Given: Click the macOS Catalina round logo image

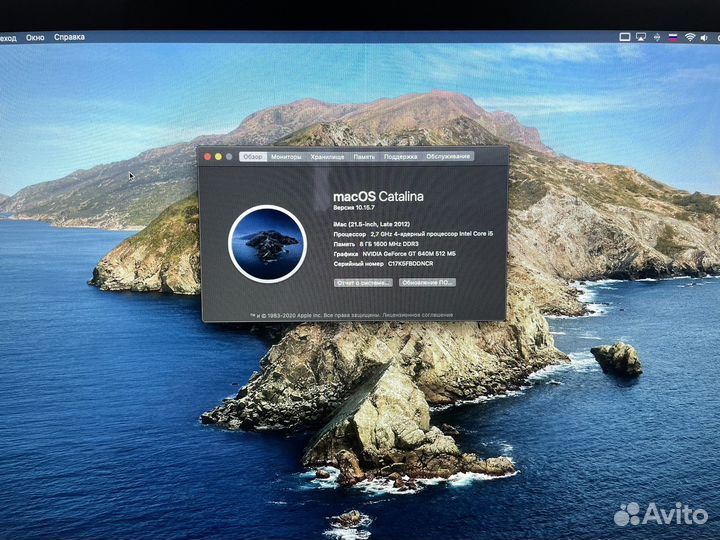Looking at the screenshot, I should (267, 243).
